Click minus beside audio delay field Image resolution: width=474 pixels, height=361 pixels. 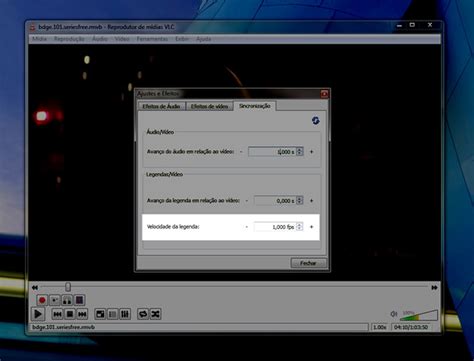241,152
